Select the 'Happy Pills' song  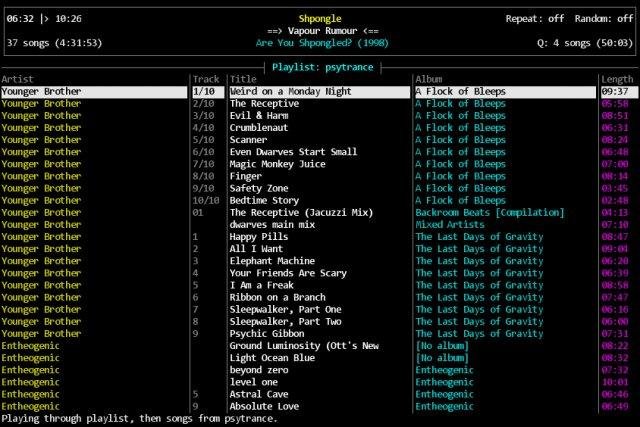(259, 237)
